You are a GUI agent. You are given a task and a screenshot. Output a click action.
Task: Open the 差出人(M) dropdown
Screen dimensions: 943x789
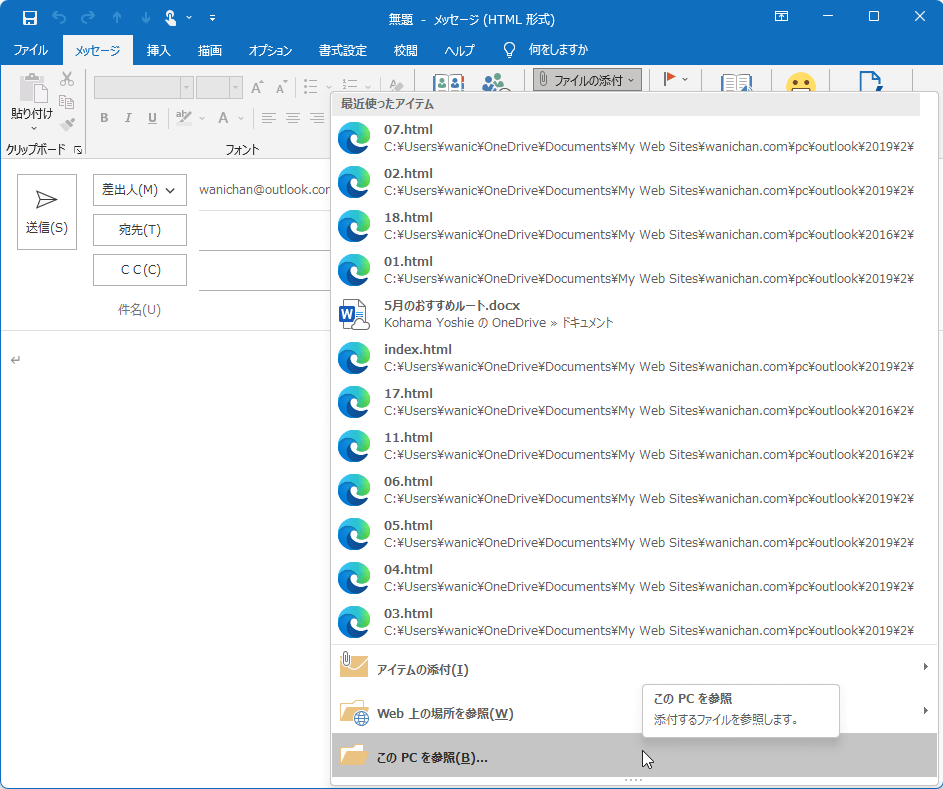point(140,190)
